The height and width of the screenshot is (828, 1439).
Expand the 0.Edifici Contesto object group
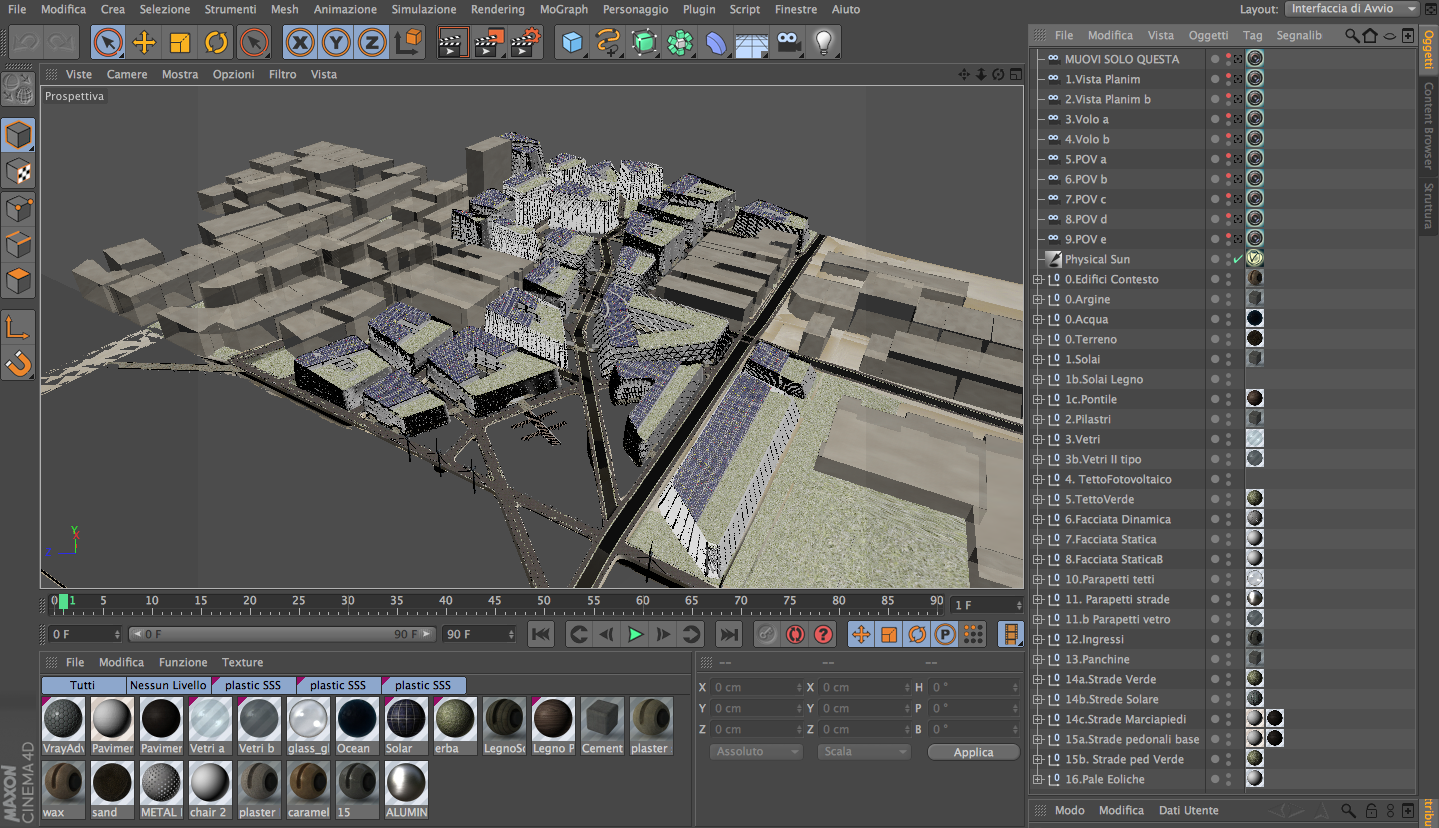point(1037,279)
